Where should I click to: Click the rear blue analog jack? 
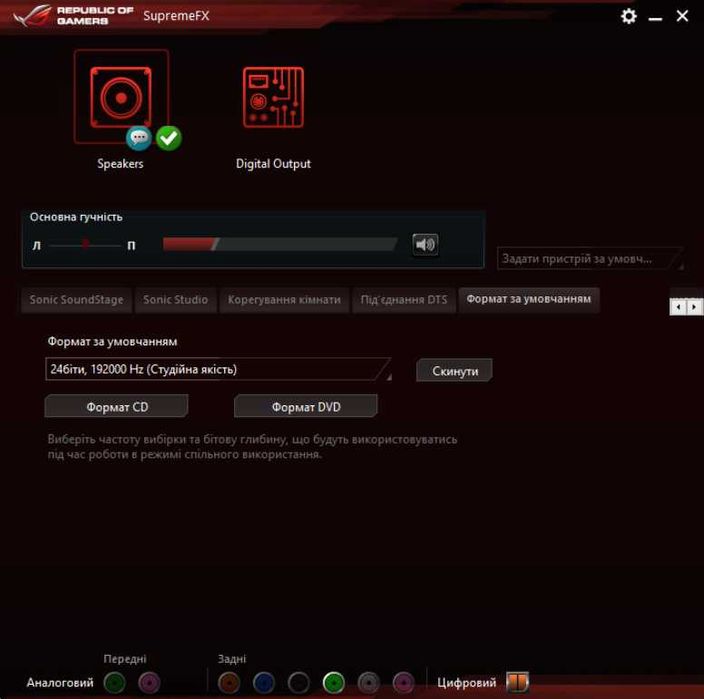tap(264, 683)
